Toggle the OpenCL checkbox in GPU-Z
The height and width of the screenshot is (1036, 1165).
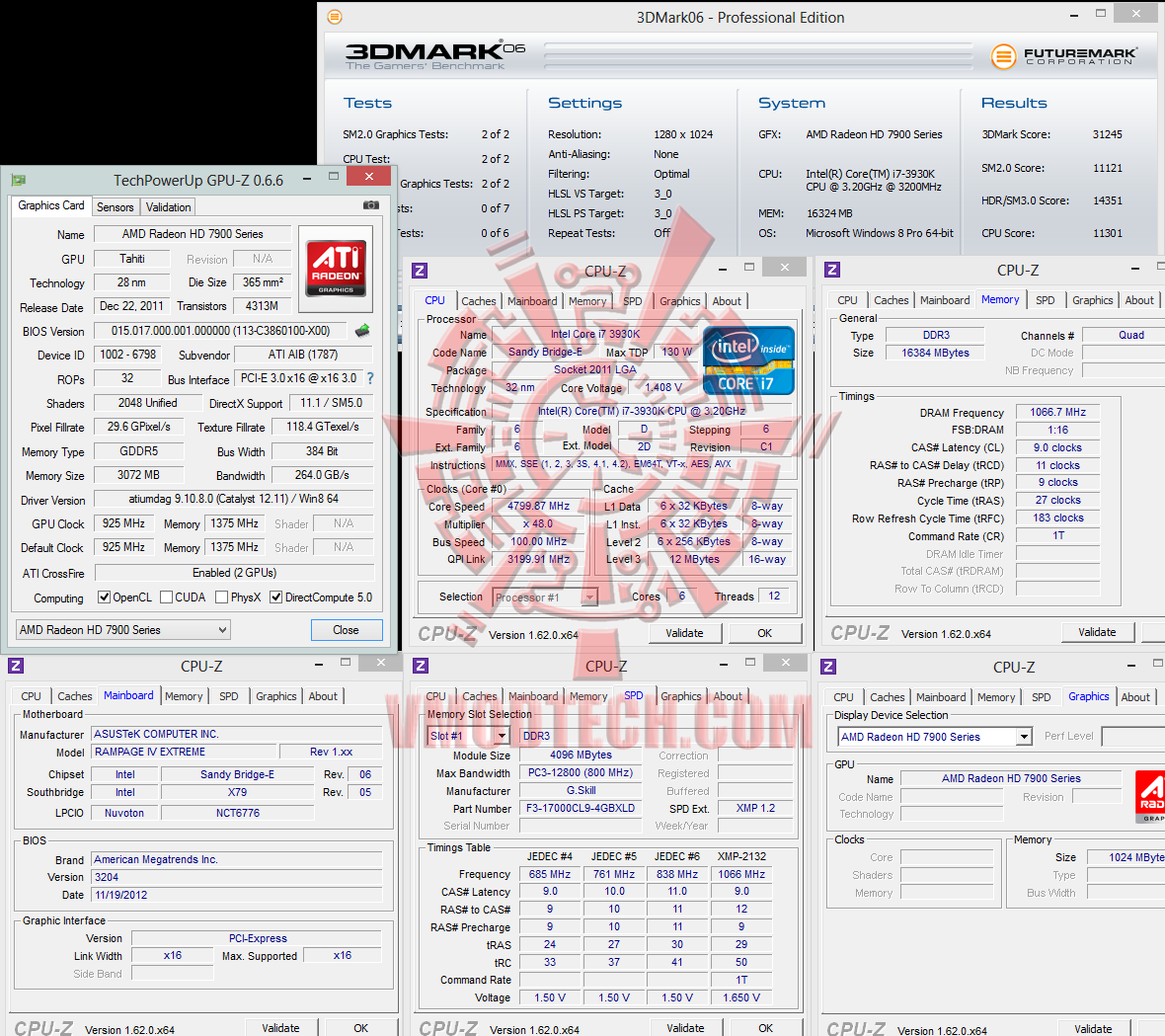tap(104, 598)
